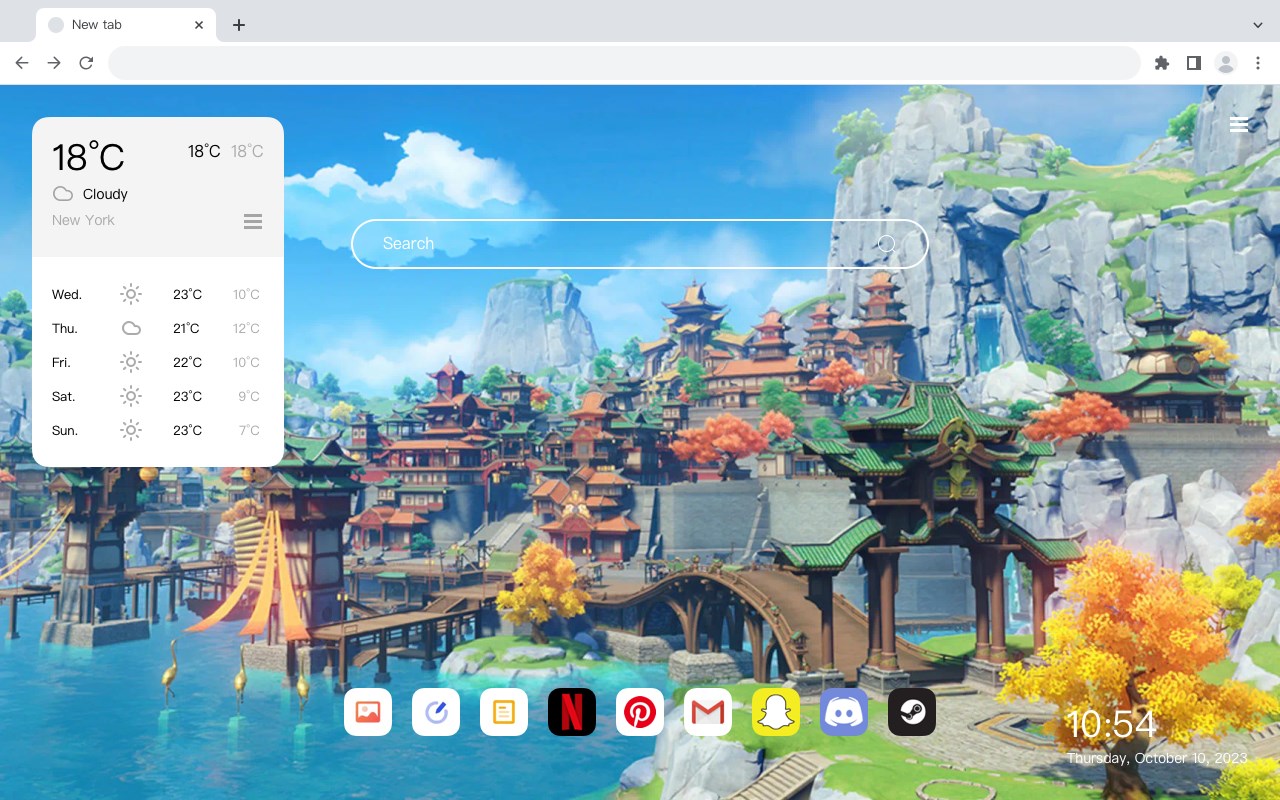Image resolution: width=1280 pixels, height=800 pixels.
Task: Open the Discord shortcut
Action: click(844, 712)
